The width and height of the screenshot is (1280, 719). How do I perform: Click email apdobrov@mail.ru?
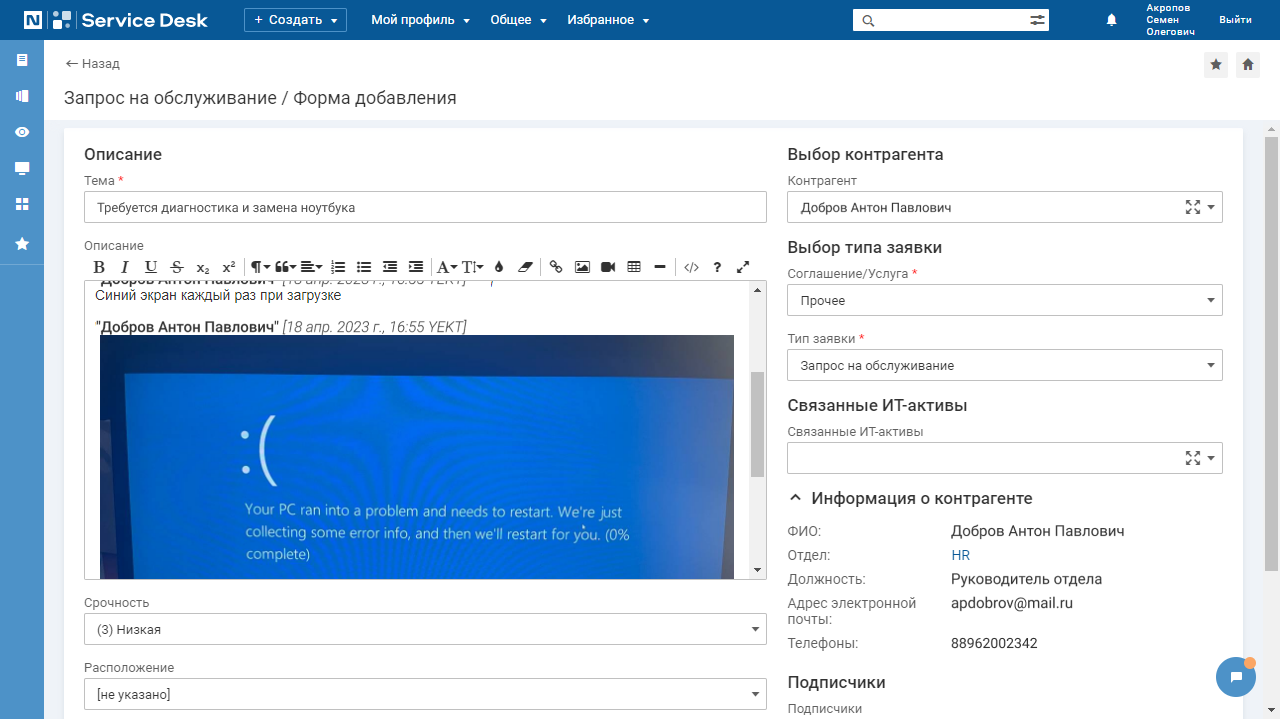point(1012,603)
